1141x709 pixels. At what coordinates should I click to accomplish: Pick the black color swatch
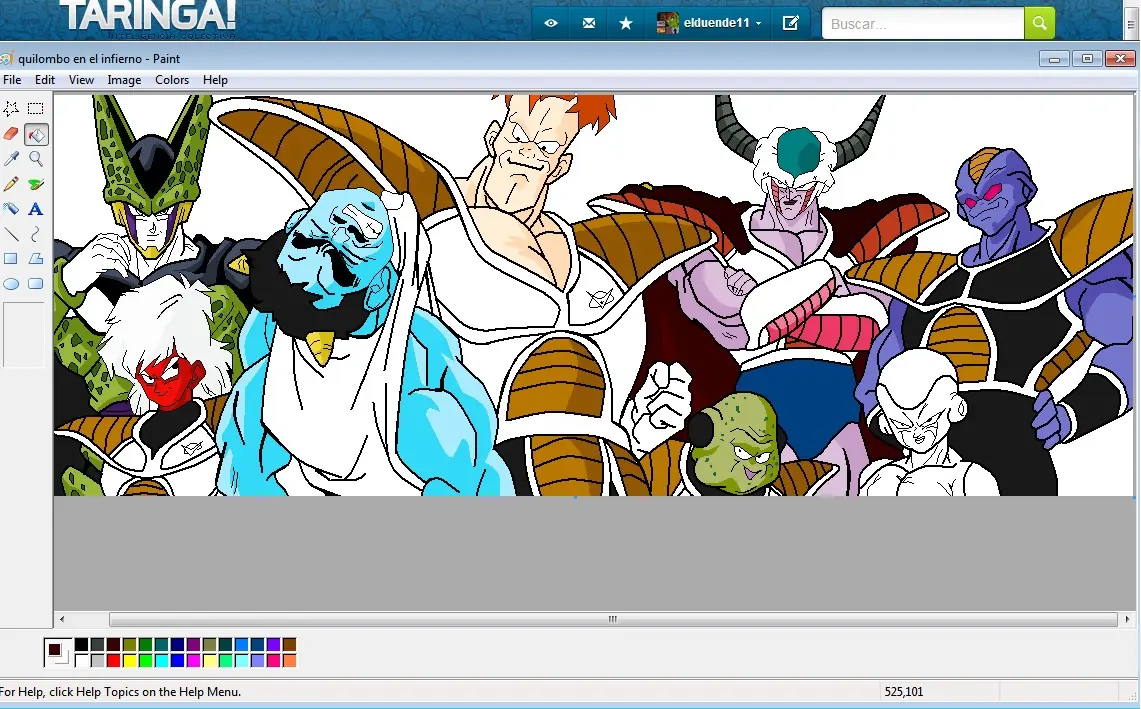click(82, 644)
